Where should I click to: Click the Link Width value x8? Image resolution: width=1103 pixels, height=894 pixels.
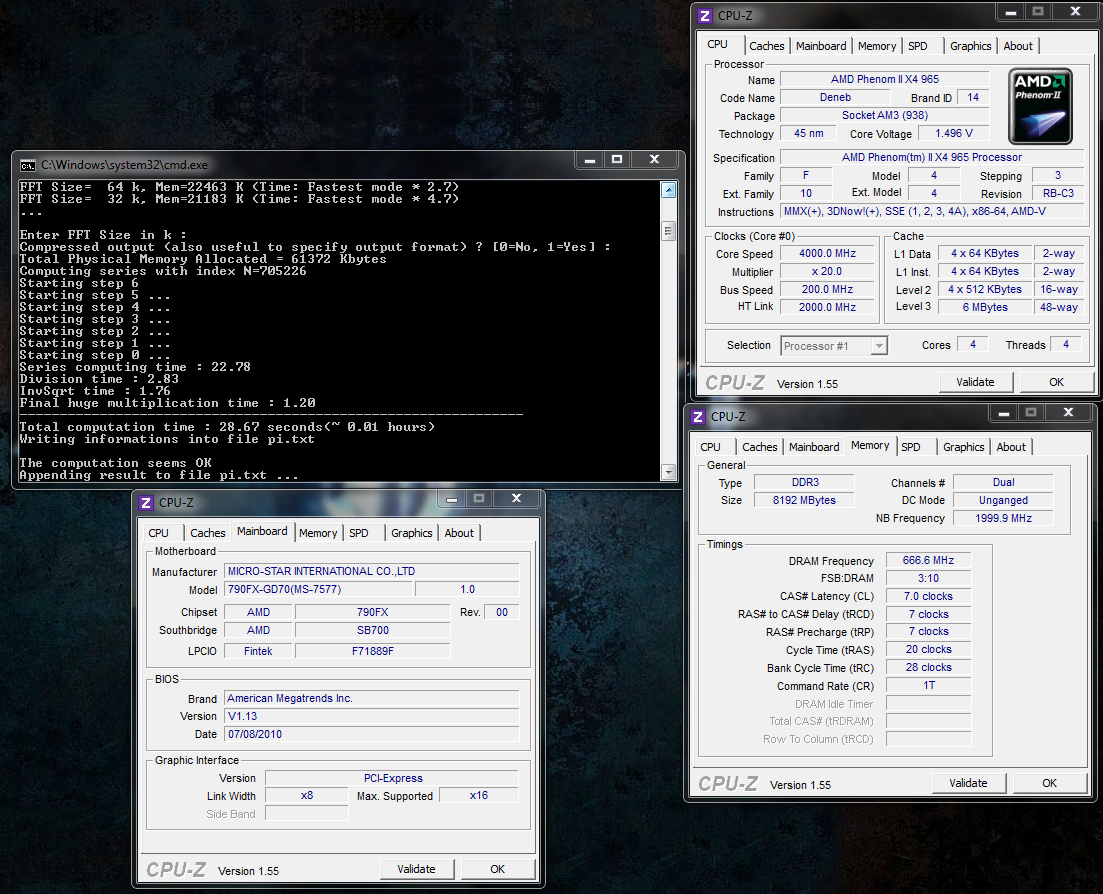pos(307,796)
